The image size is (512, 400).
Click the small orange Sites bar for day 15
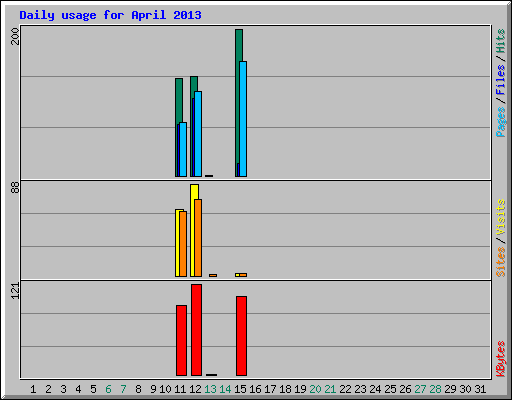point(243,275)
